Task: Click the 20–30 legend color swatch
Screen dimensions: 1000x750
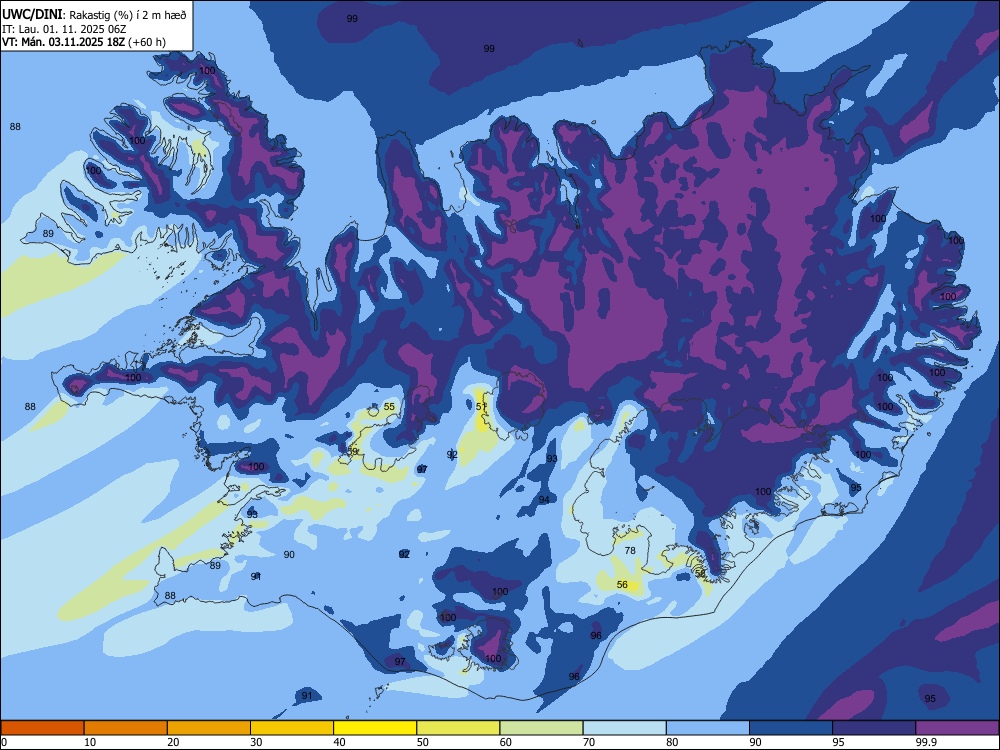Action: 209,728
